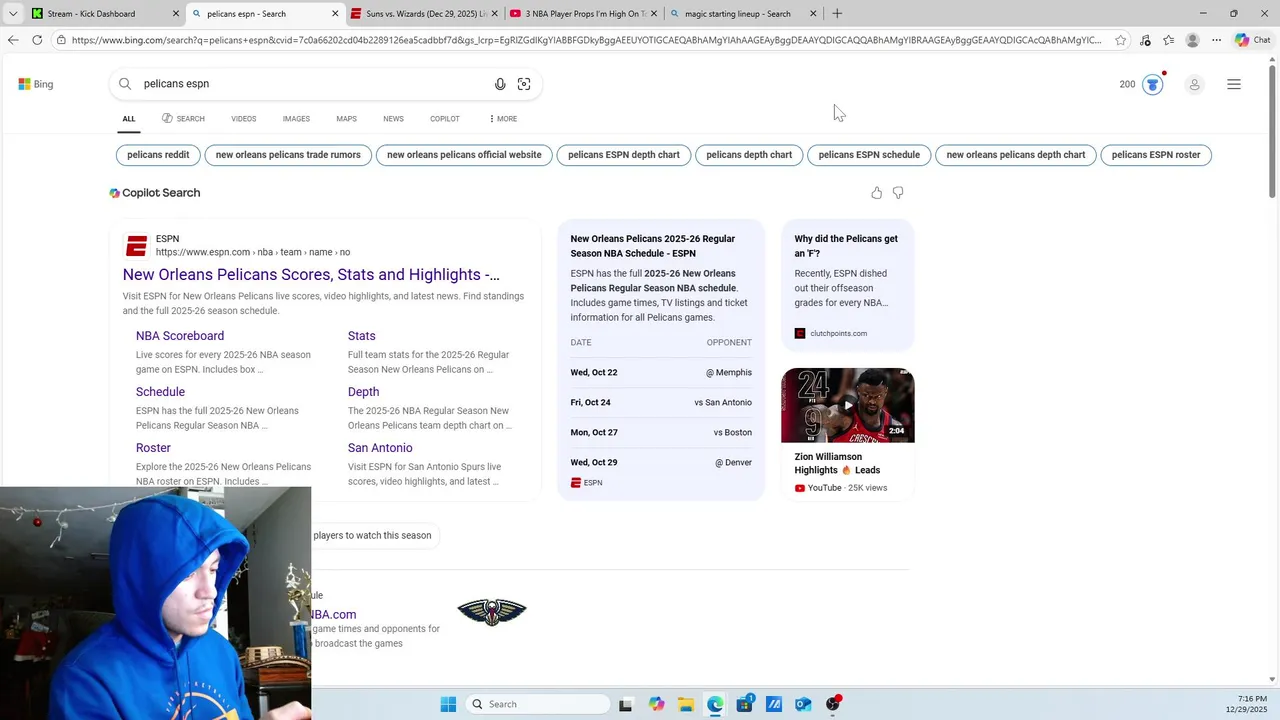Click new orleans pelicans trade rumors chip
Image resolution: width=1280 pixels, height=720 pixels.
coord(288,155)
